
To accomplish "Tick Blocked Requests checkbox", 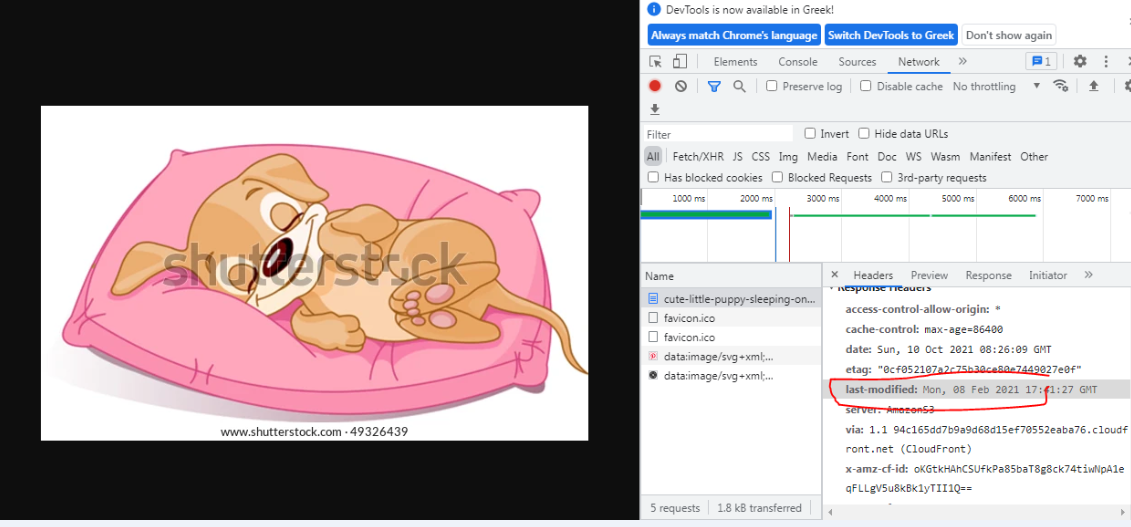I will [x=778, y=177].
